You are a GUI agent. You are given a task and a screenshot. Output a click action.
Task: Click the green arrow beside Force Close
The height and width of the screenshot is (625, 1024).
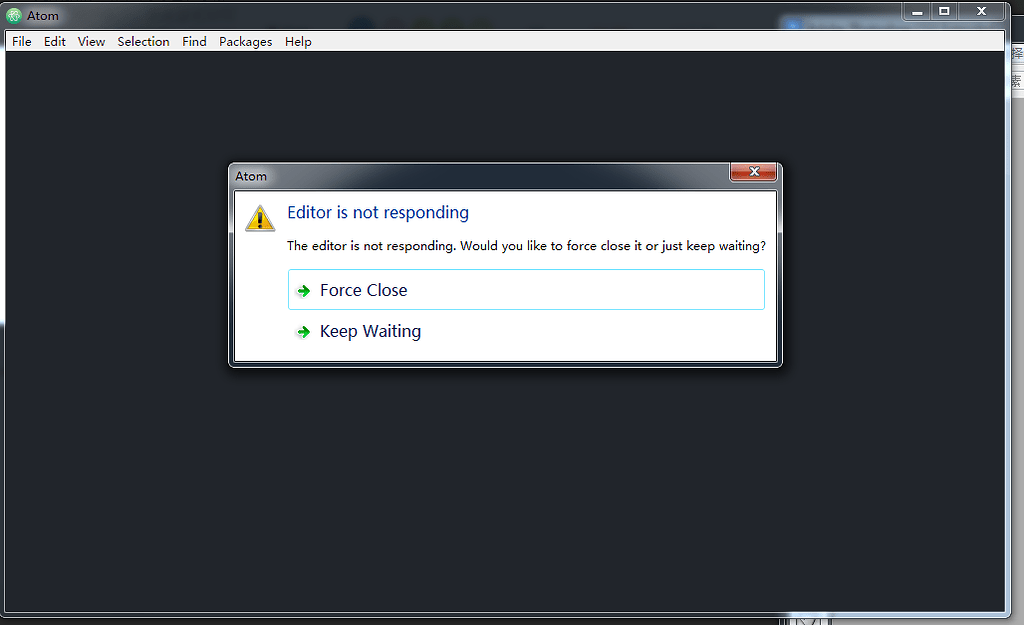pos(304,291)
